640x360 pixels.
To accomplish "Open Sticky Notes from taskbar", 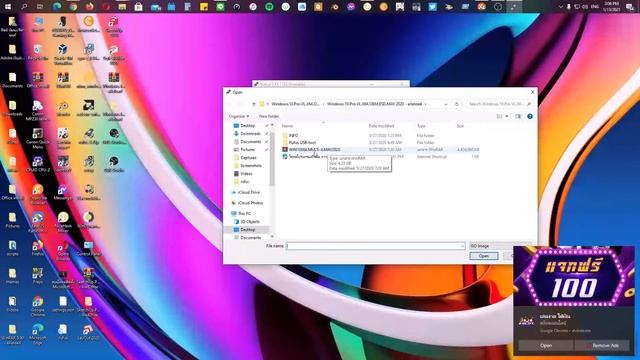I will pos(204,7).
